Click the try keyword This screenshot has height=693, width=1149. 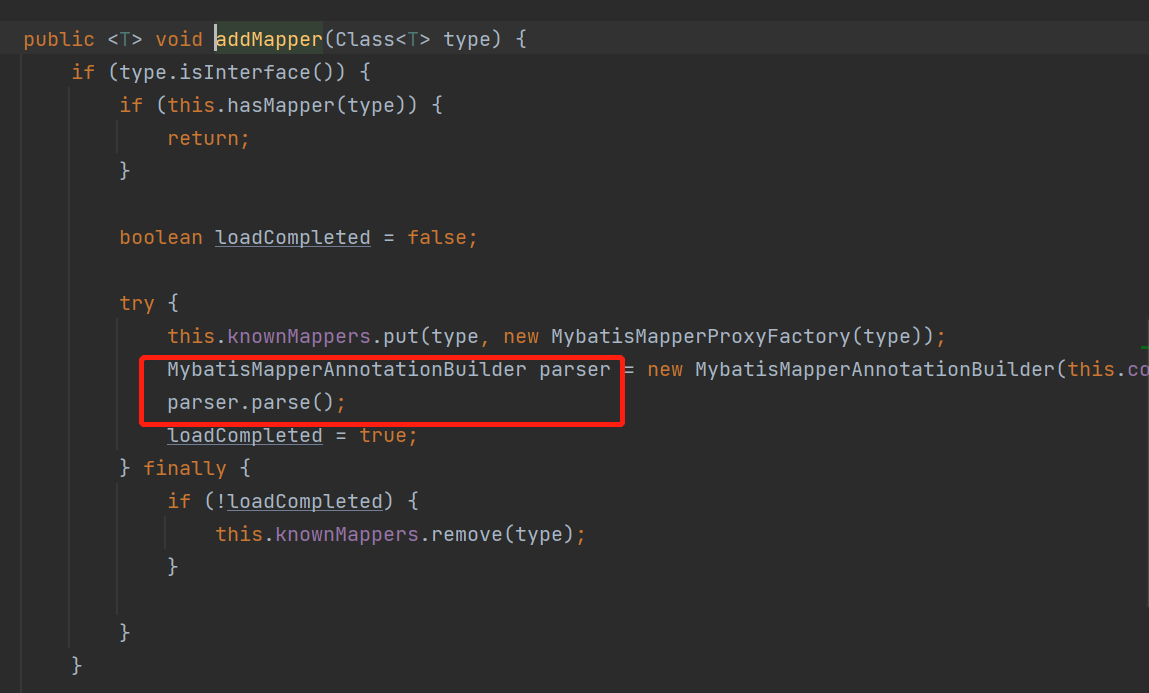click(136, 302)
